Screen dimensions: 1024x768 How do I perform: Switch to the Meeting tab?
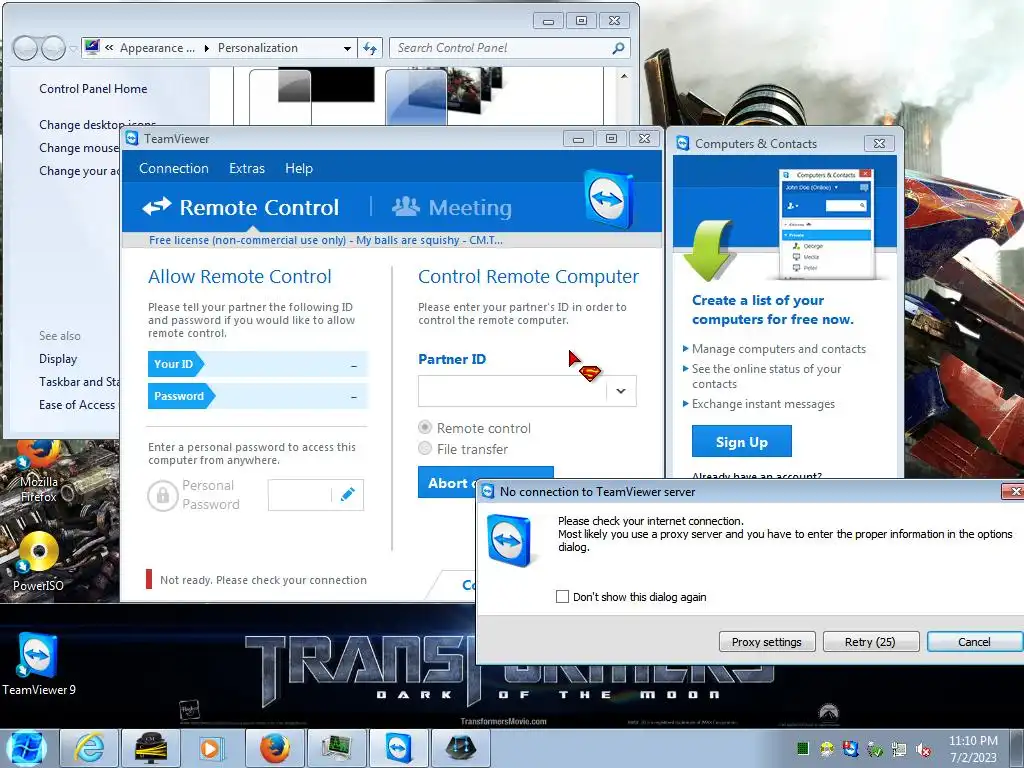[x=452, y=207]
